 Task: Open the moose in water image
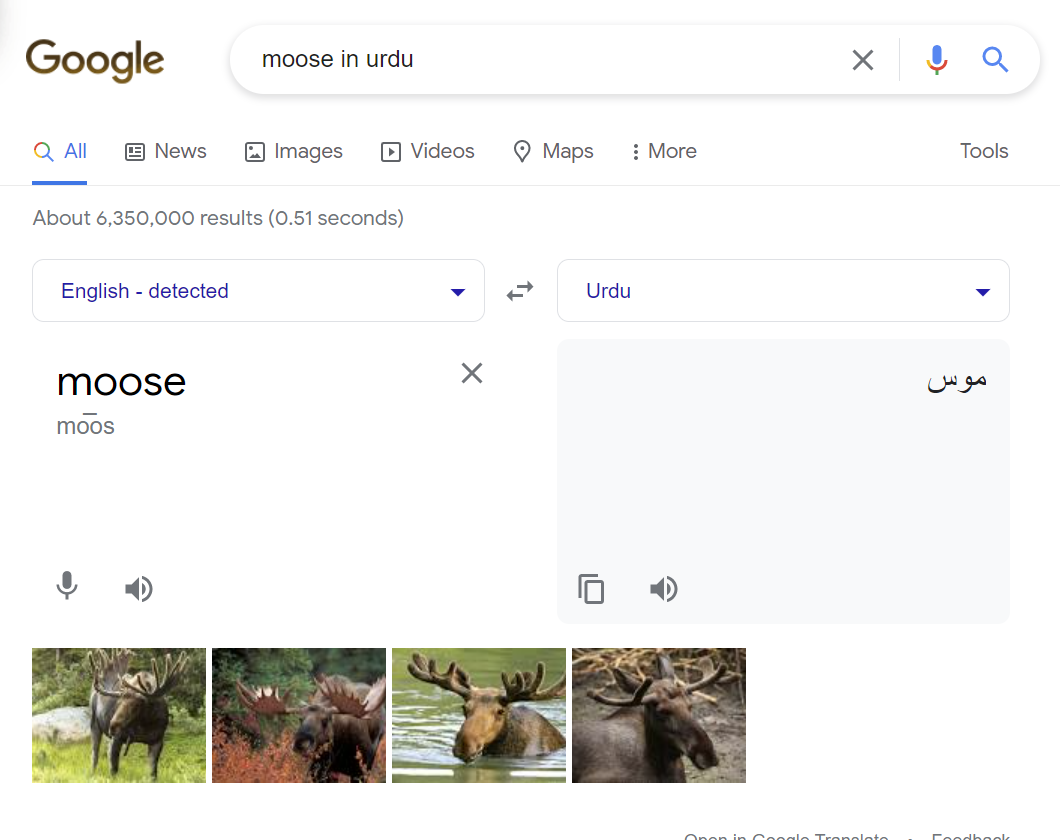click(479, 716)
